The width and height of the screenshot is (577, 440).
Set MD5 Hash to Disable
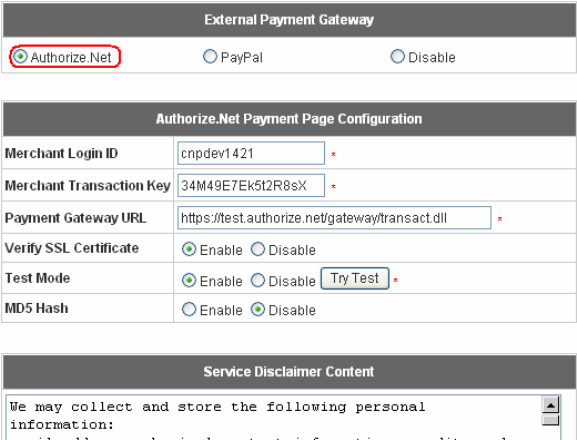tap(258, 309)
